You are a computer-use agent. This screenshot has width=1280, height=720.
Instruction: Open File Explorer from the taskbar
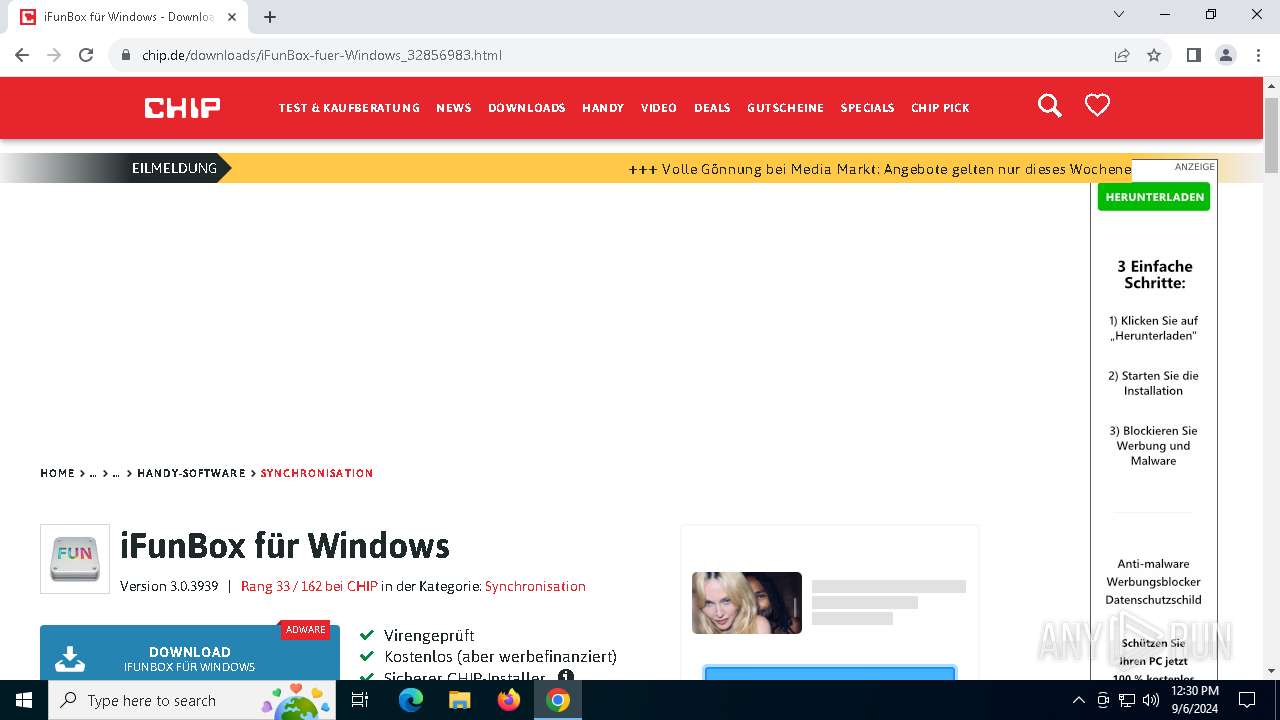460,700
